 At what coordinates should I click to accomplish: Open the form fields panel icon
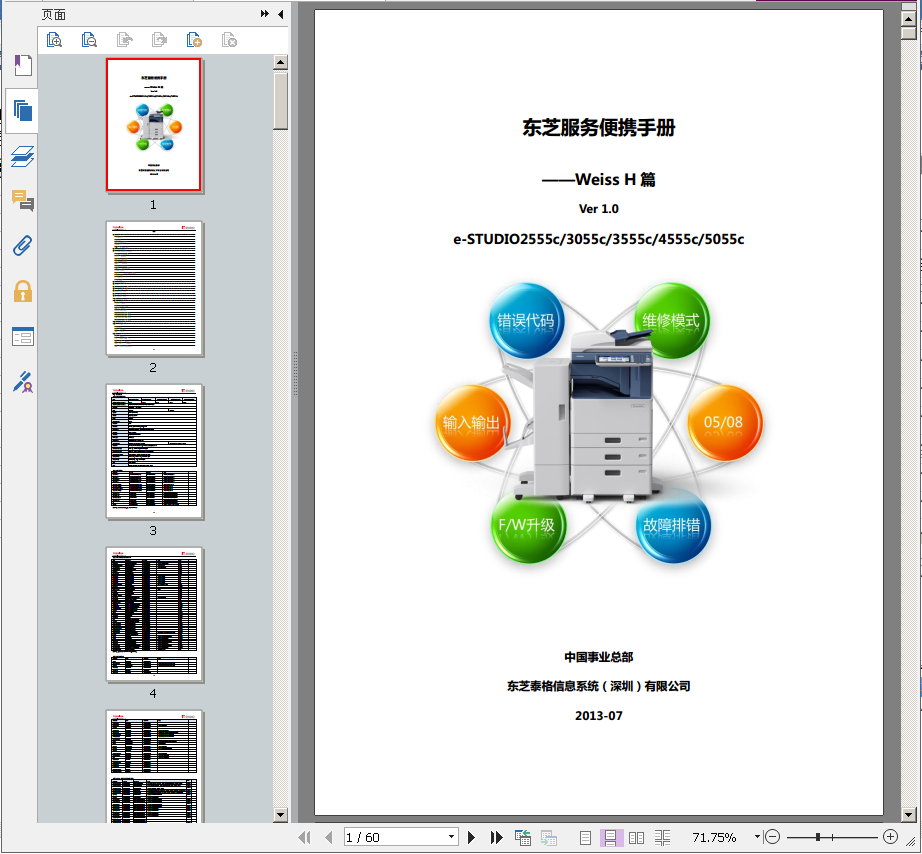tap(22, 336)
